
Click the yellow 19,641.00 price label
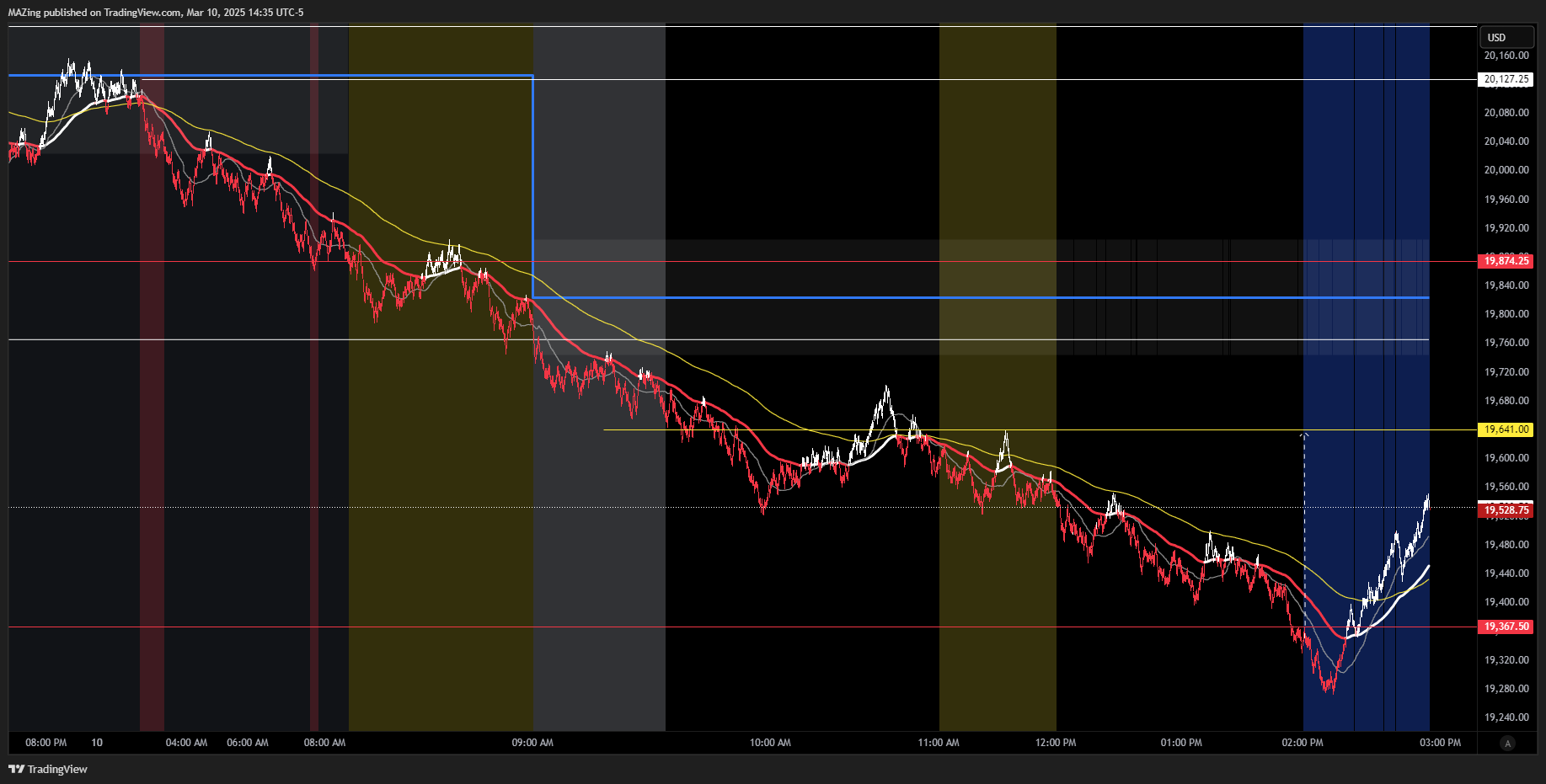point(1506,429)
